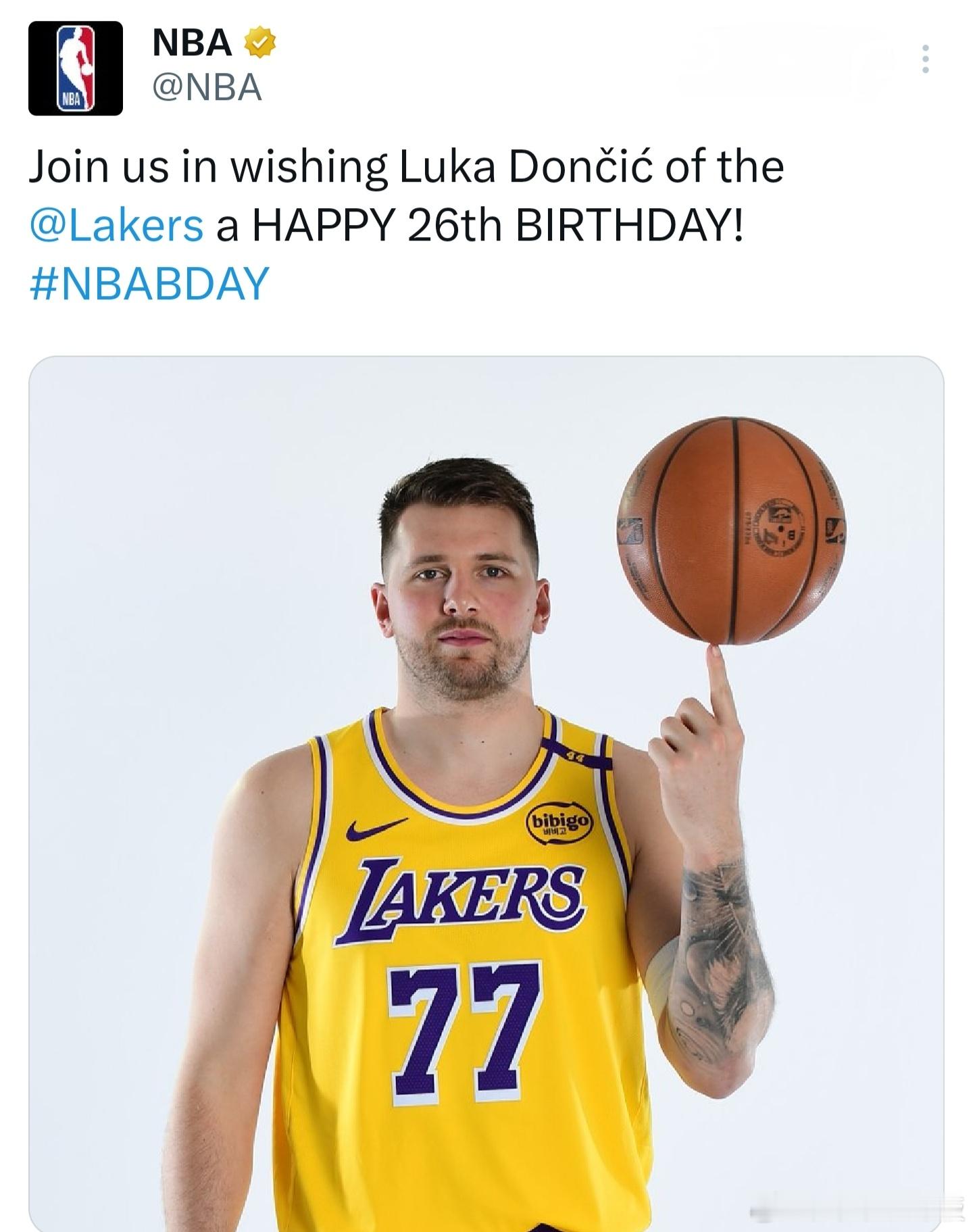
Task: Tap the purple number 77 on the jersey
Action: (x=466, y=1025)
